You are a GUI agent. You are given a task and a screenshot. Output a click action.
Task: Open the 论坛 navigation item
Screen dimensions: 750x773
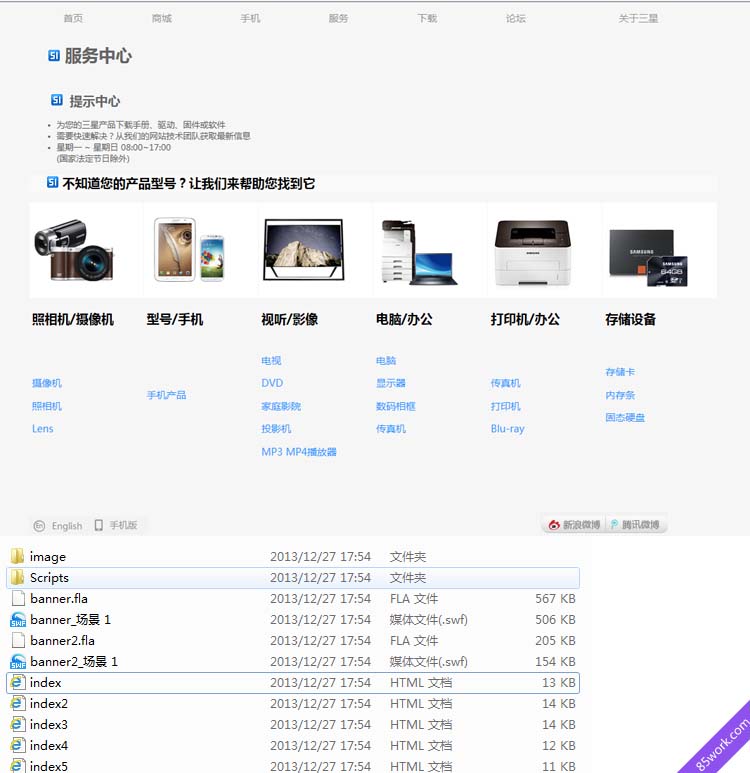516,18
